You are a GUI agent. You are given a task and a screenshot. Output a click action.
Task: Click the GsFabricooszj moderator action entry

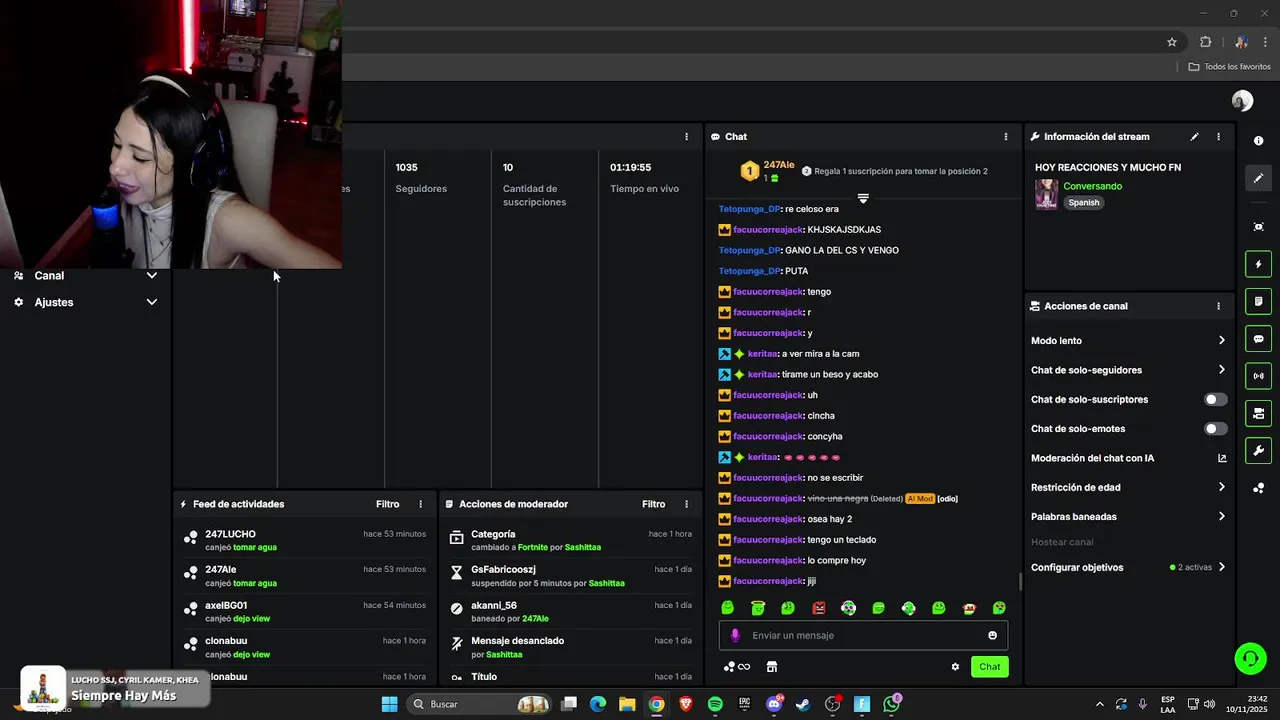tap(569, 576)
